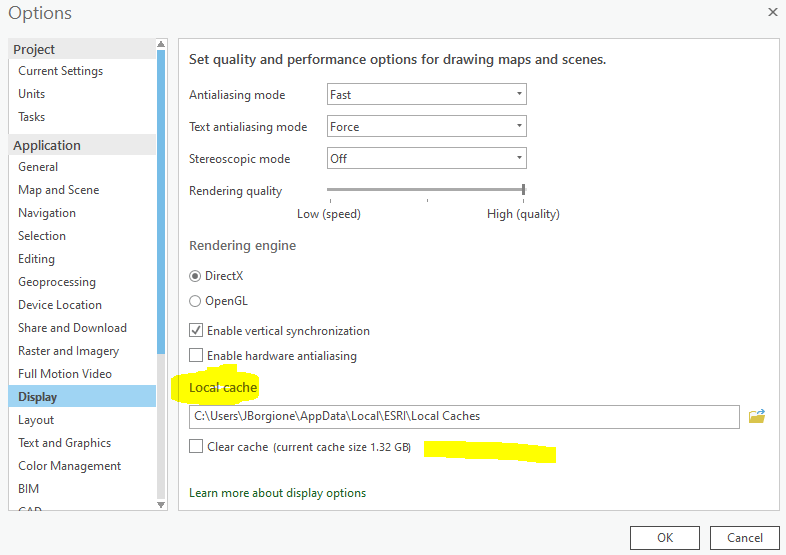Select Map and Scene in sidebar

[x=58, y=190]
